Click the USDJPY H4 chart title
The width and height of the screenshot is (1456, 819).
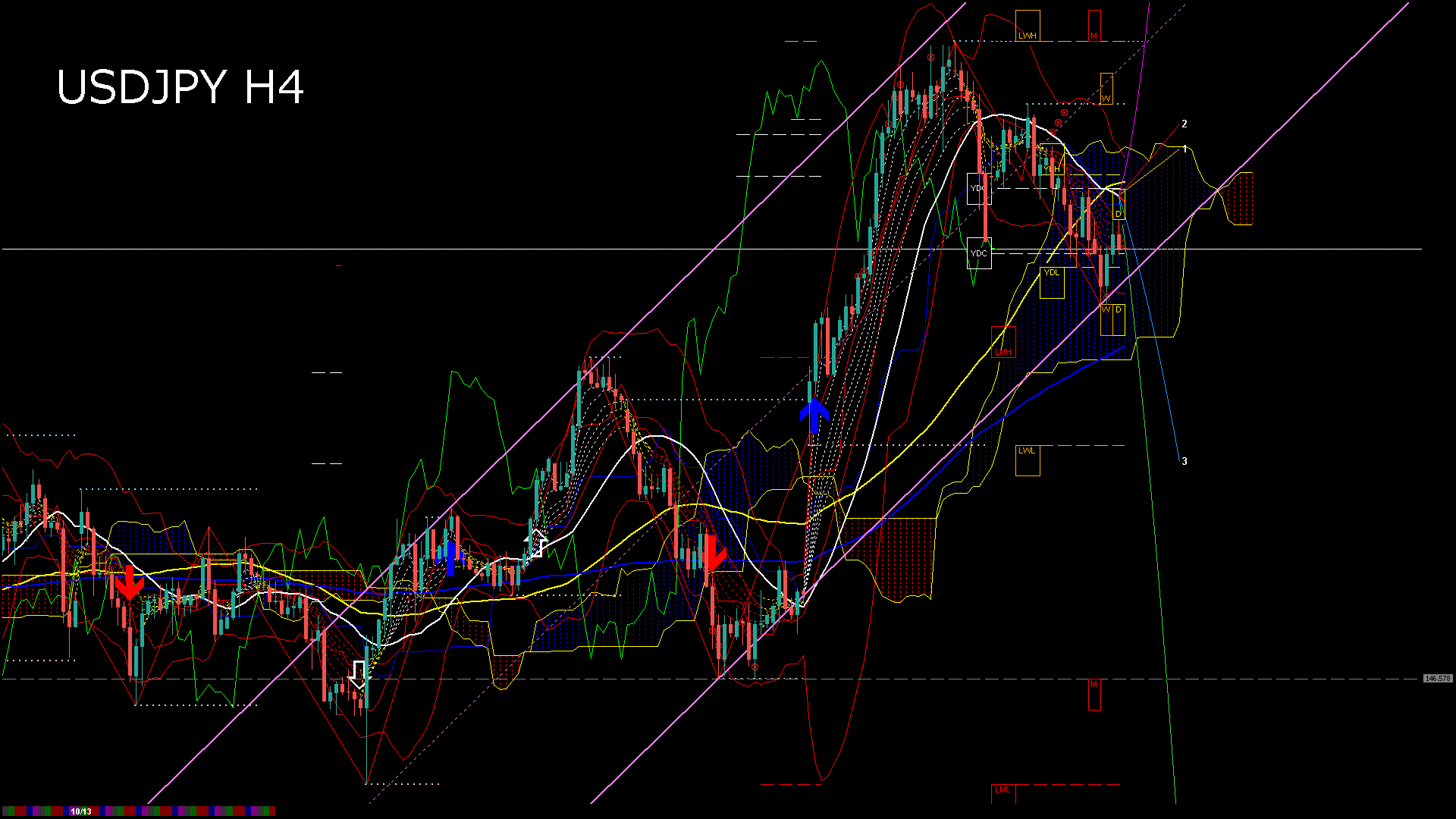(180, 87)
